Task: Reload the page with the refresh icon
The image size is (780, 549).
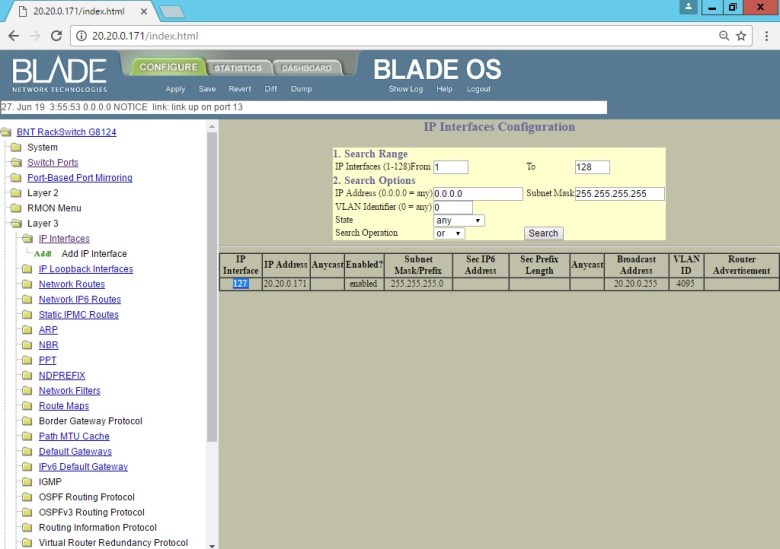Action: coord(56,36)
